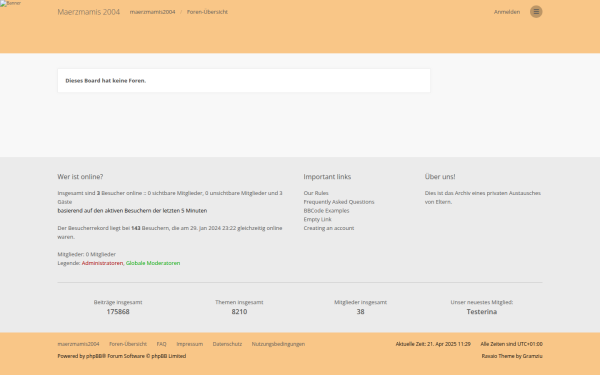The height and width of the screenshot is (375, 600).
Task: Open Impressum link in footer
Action: (189, 344)
